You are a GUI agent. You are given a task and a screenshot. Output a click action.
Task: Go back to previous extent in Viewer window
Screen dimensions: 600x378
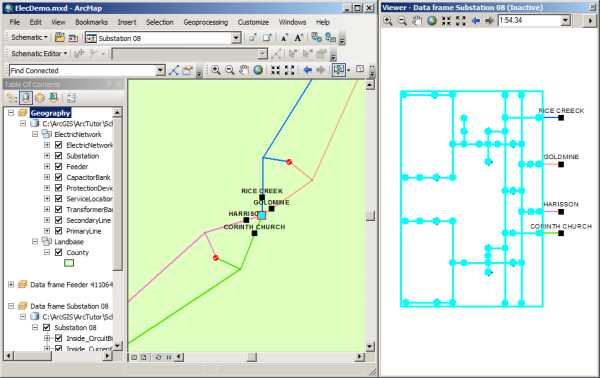(476, 21)
